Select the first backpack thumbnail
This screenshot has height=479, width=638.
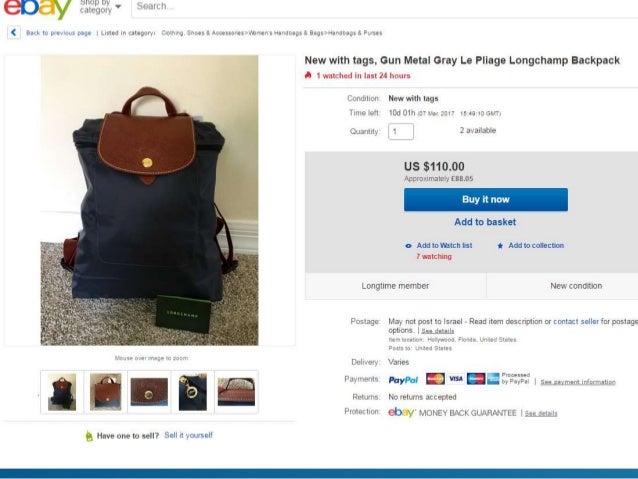coord(62,392)
